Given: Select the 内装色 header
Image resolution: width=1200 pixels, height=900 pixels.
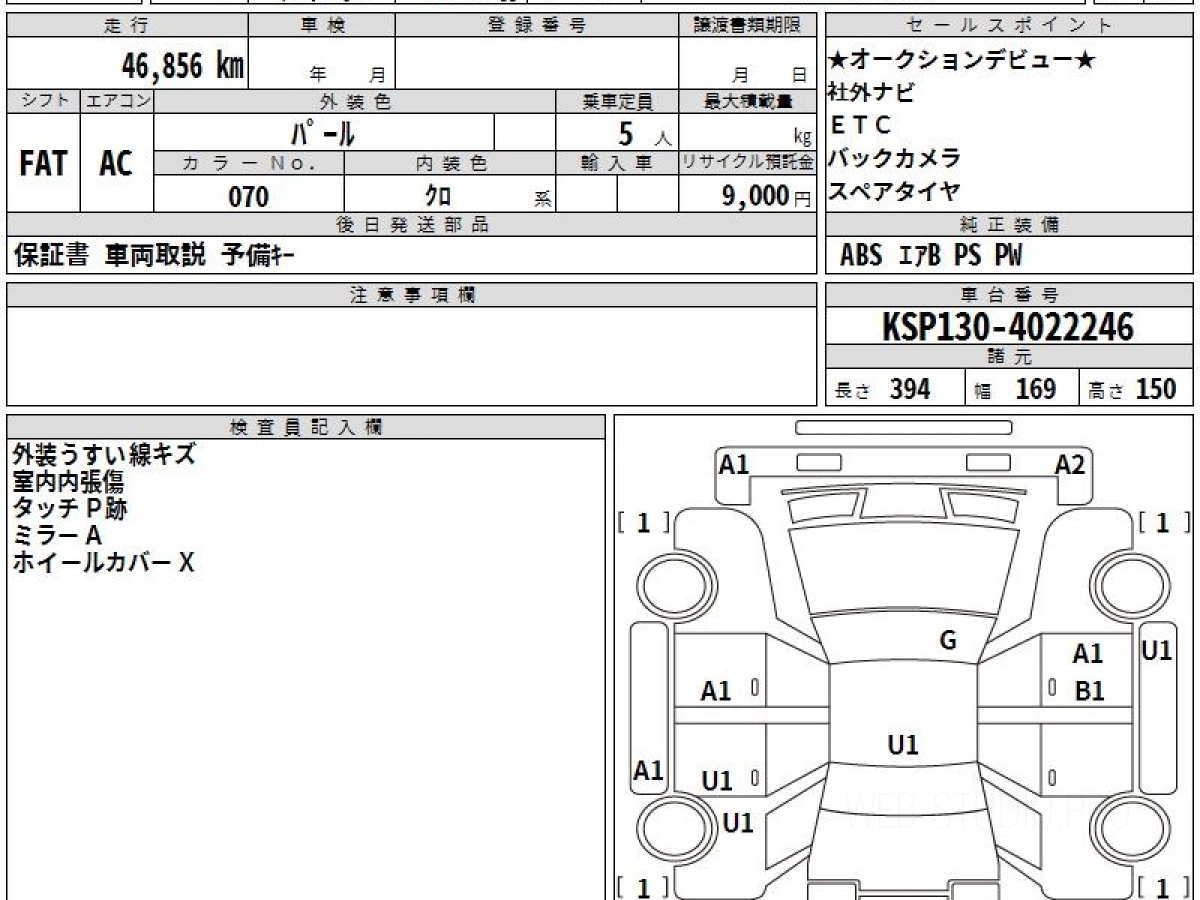Looking at the screenshot, I should pos(450,163).
